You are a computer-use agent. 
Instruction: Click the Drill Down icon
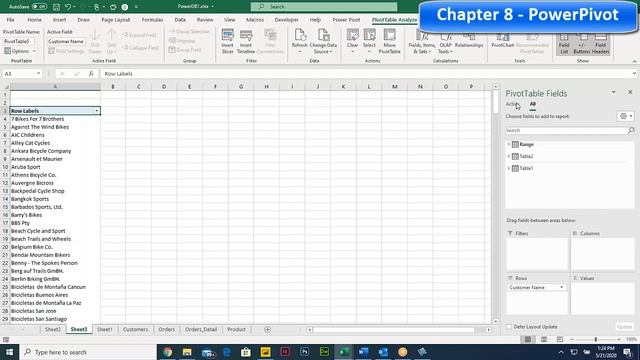coord(95,41)
